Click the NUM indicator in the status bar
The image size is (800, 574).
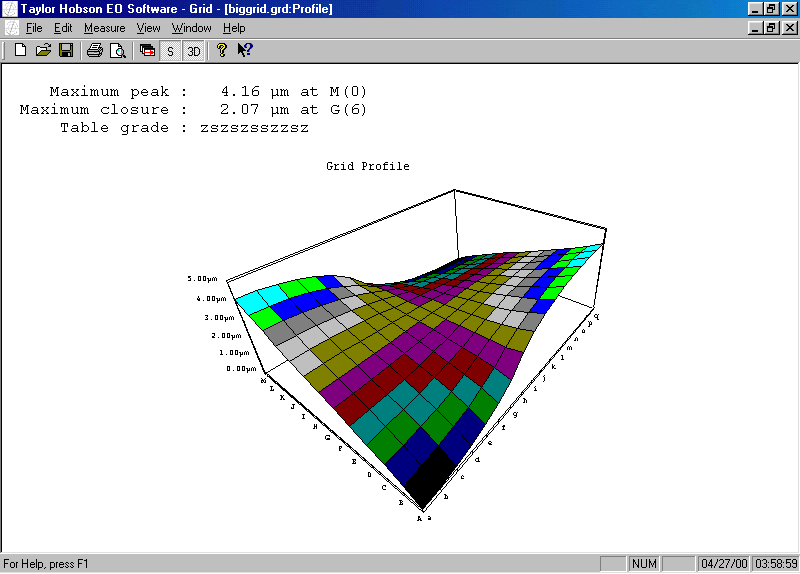pyautogui.click(x=644, y=564)
